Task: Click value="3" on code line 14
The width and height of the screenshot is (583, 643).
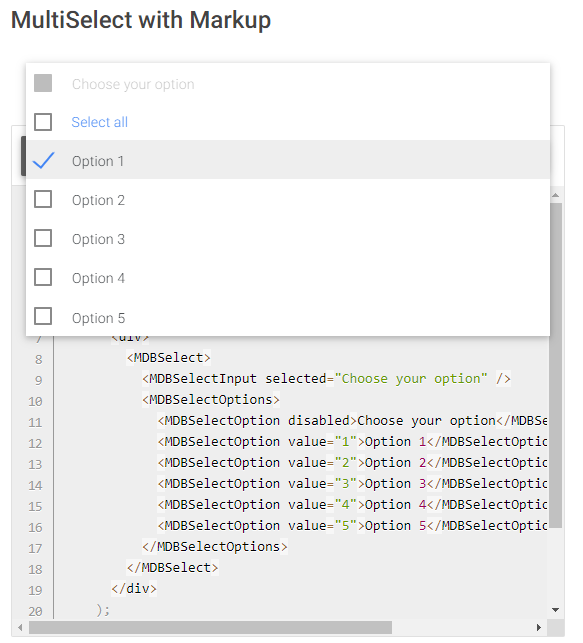Action: (x=323, y=483)
